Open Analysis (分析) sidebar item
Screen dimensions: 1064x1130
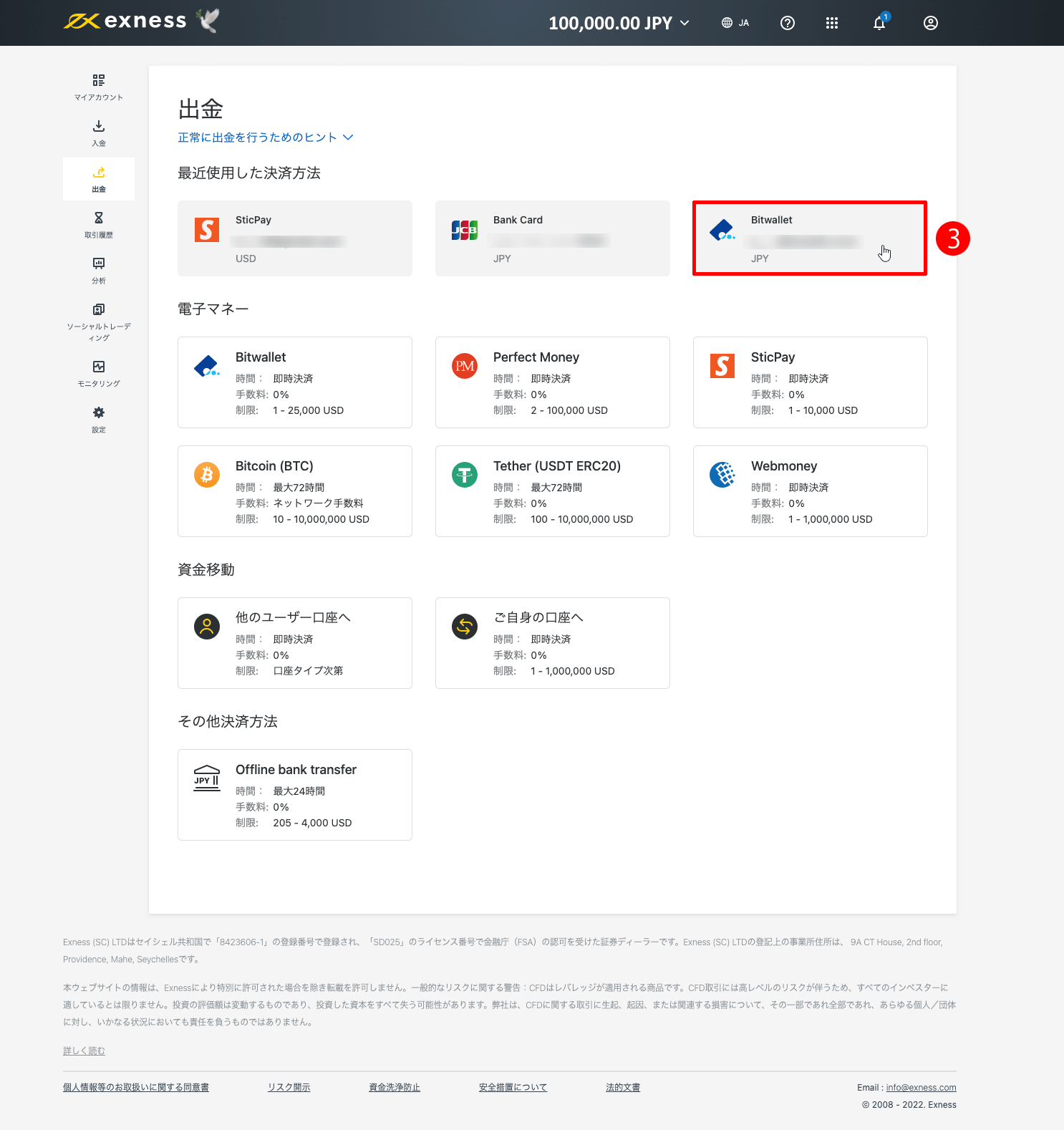click(99, 271)
